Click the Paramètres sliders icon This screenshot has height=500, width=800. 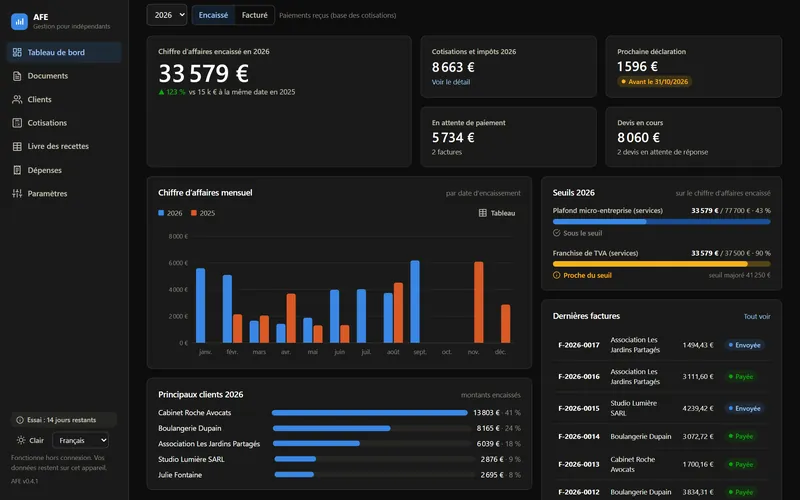pyautogui.click(x=17, y=193)
